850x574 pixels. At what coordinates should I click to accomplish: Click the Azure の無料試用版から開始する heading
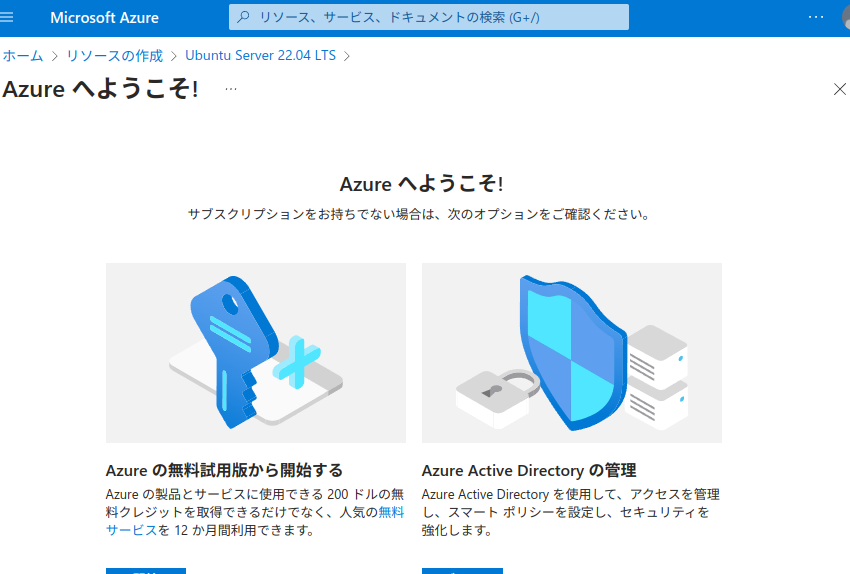tap(224, 470)
